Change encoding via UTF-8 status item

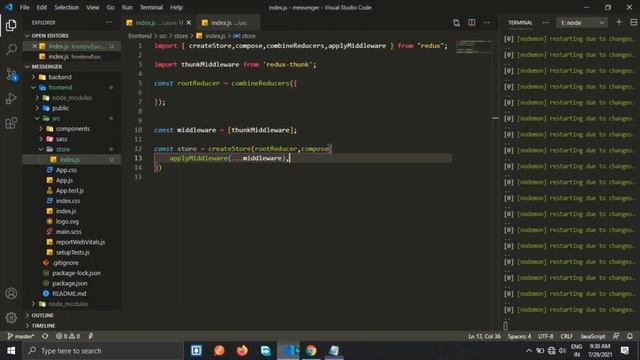pos(545,336)
